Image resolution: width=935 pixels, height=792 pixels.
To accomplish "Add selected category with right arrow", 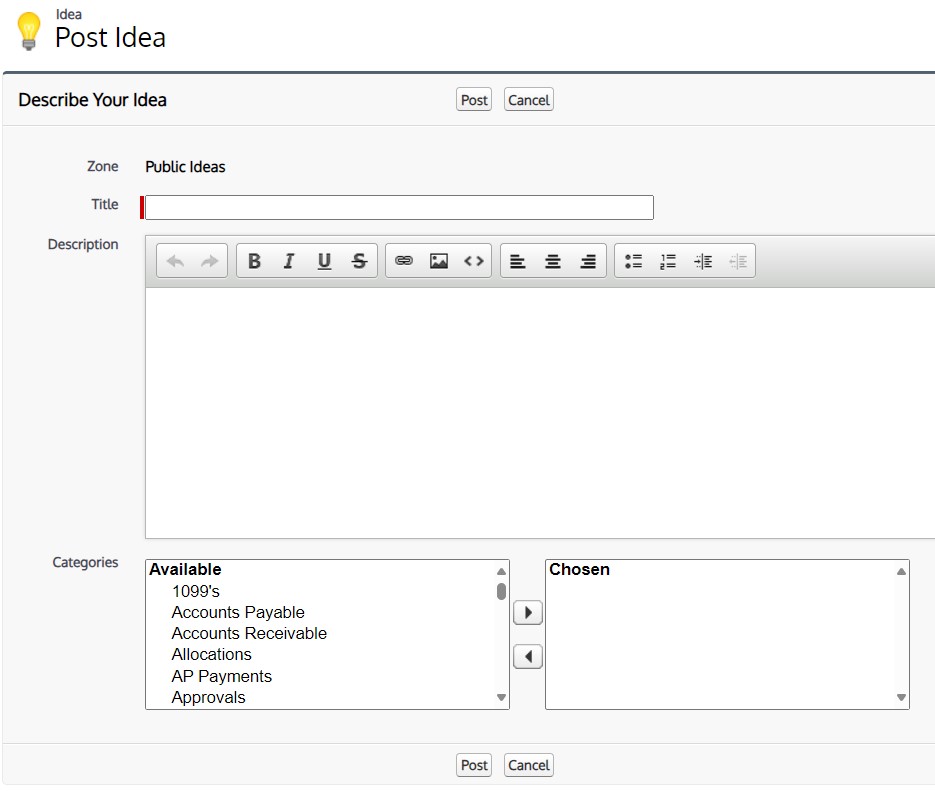I will tap(527, 612).
